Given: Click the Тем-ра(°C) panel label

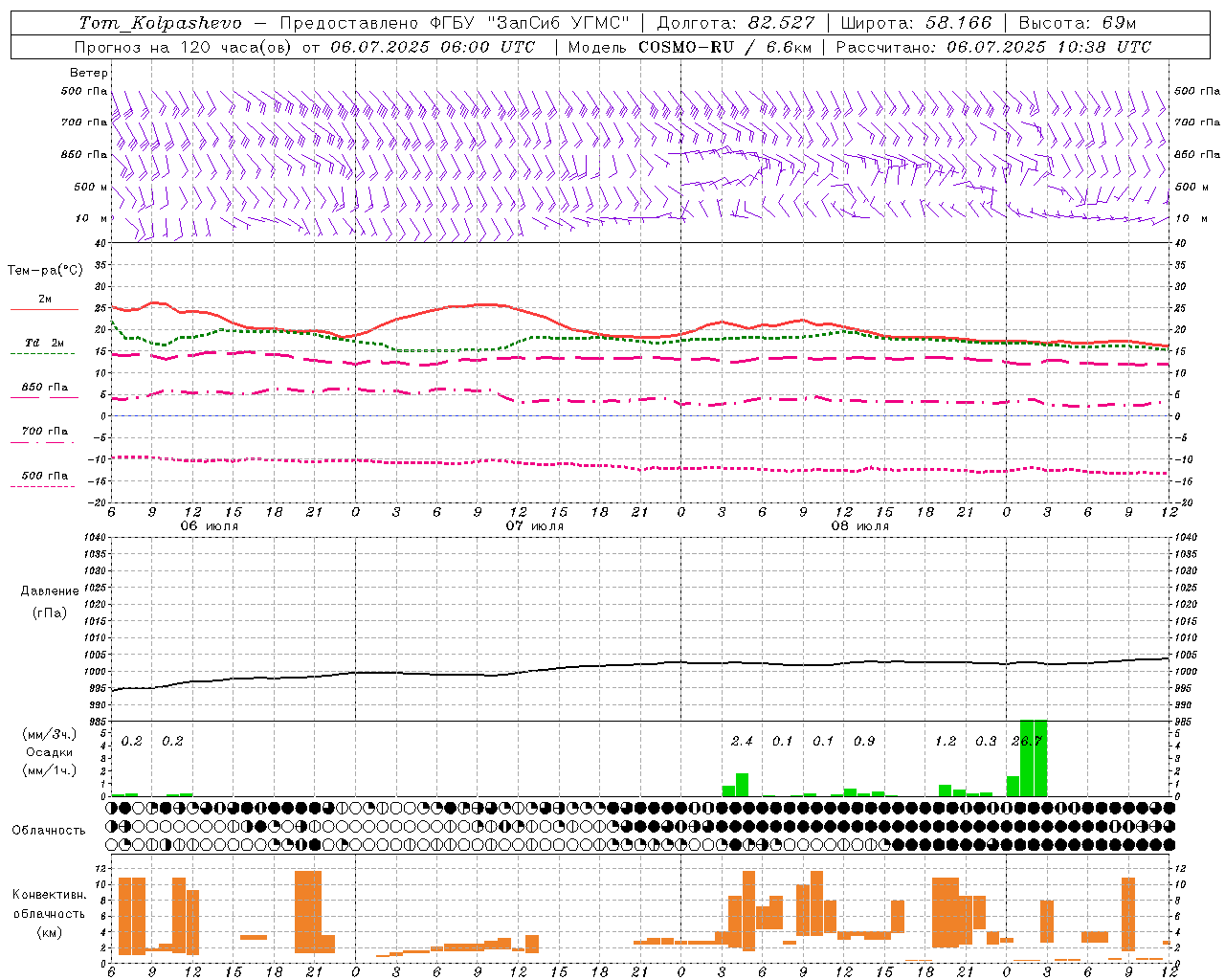Looking at the screenshot, I should click(x=45, y=271).
